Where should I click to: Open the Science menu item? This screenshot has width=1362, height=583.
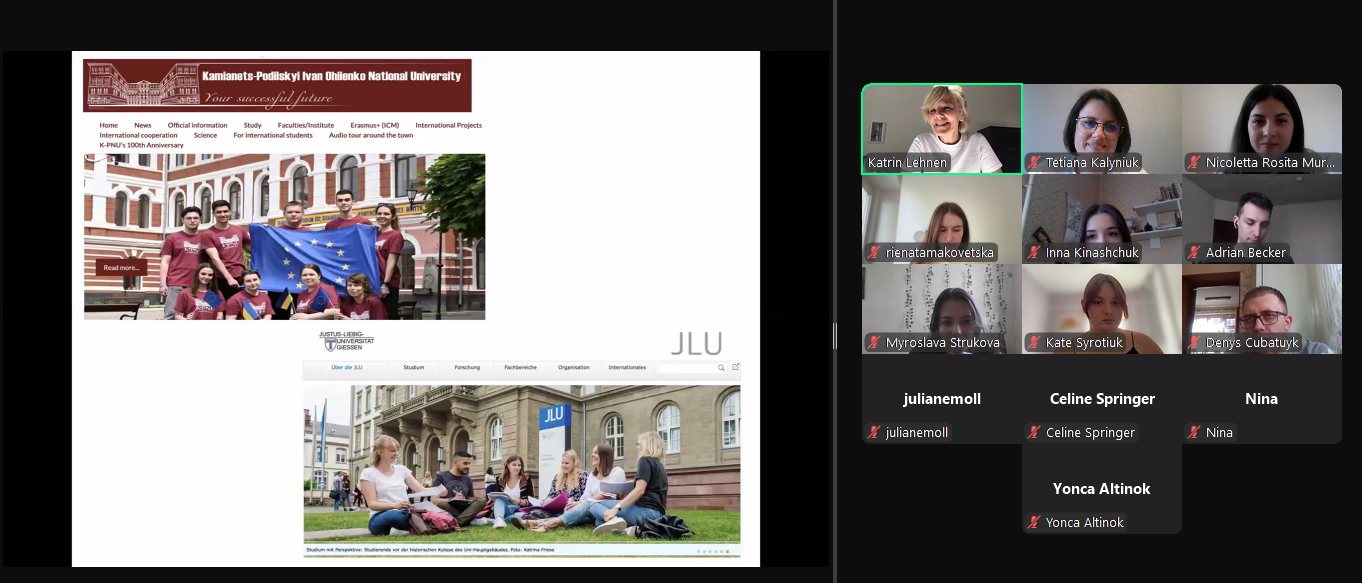click(x=205, y=135)
